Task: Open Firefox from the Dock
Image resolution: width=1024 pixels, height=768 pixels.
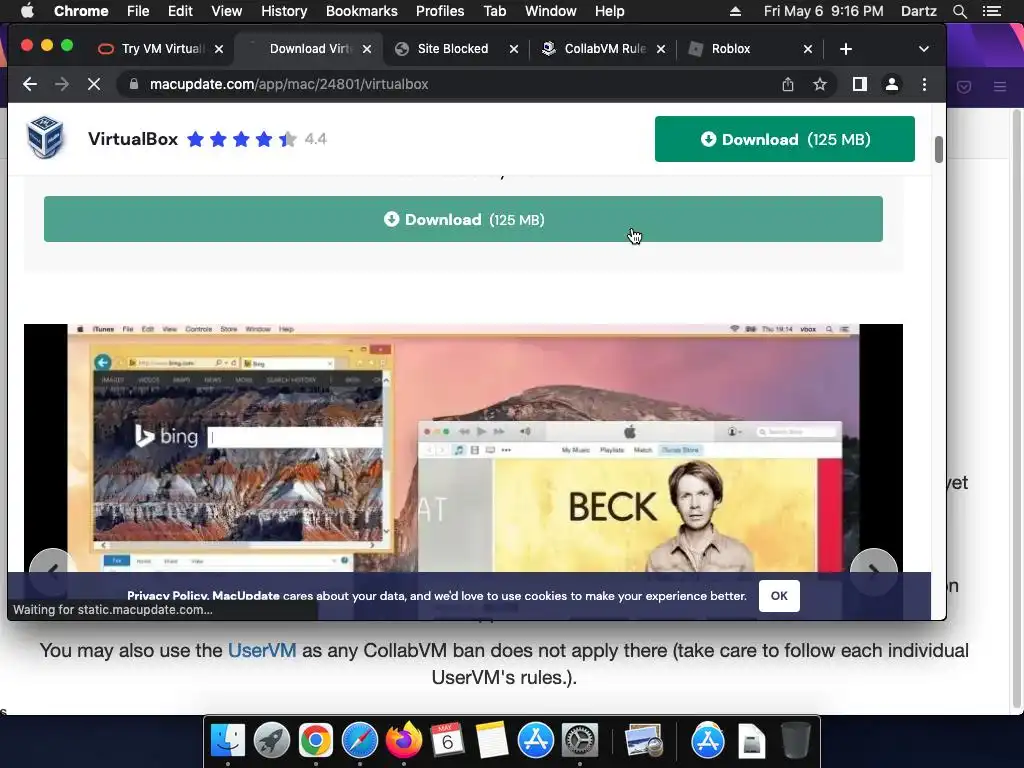Action: point(404,741)
